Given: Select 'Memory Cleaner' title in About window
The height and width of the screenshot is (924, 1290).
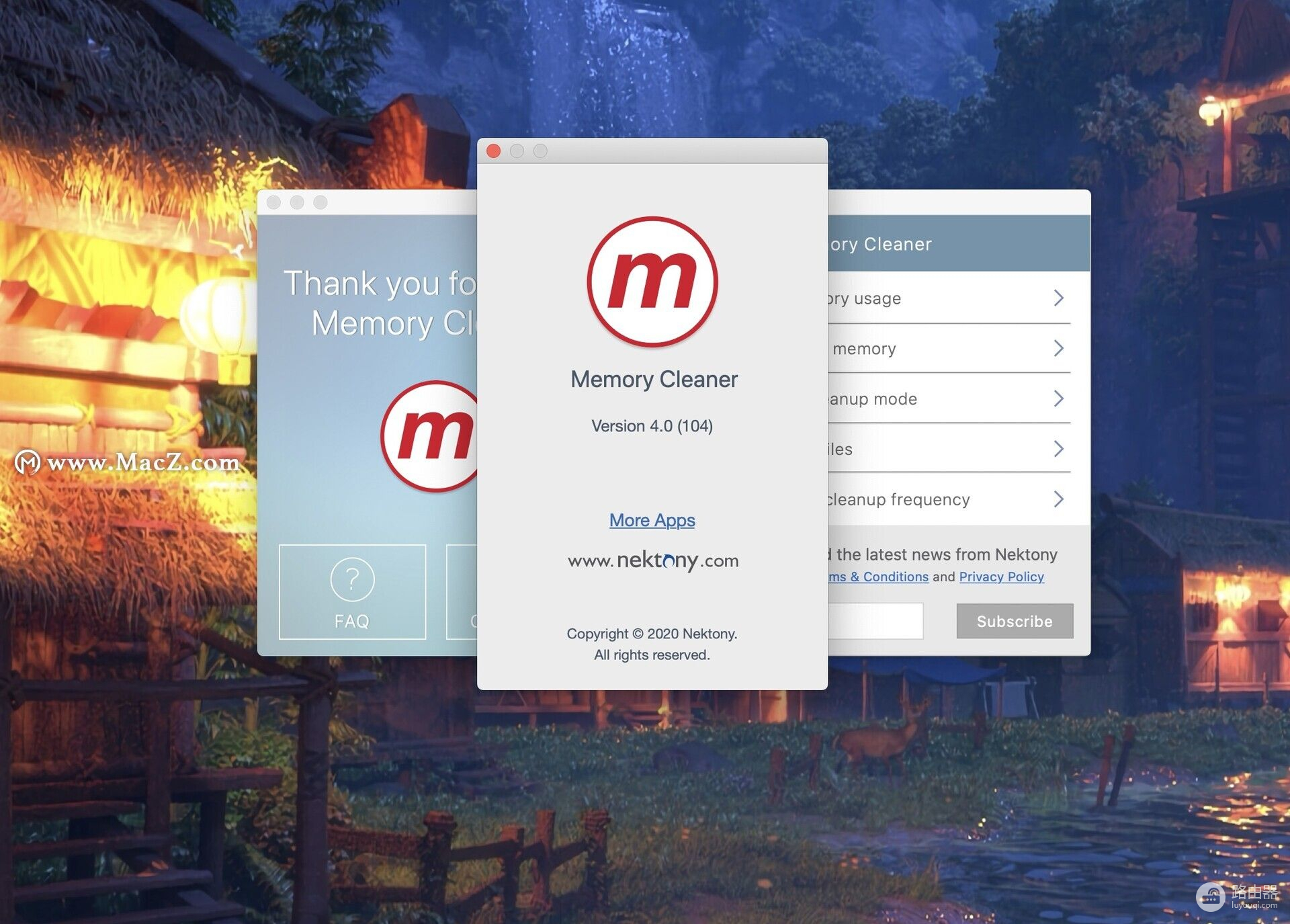Looking at the screenshot, I should point(654,379).
